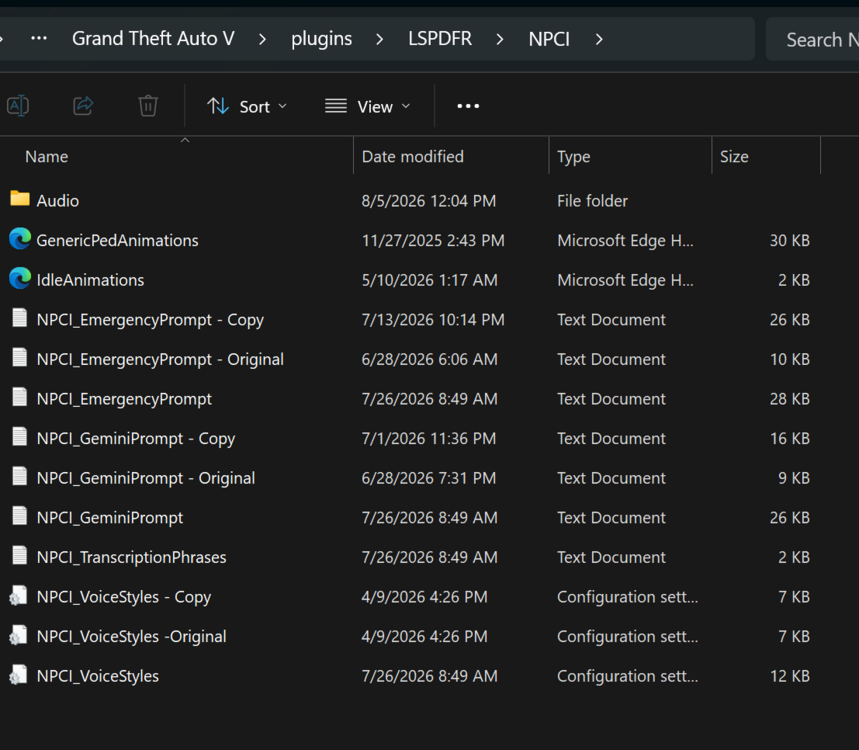Select NPCI_VoiceStyles - Copy file name
Viewport: 859px width, 750px height.
pos(124,597)
